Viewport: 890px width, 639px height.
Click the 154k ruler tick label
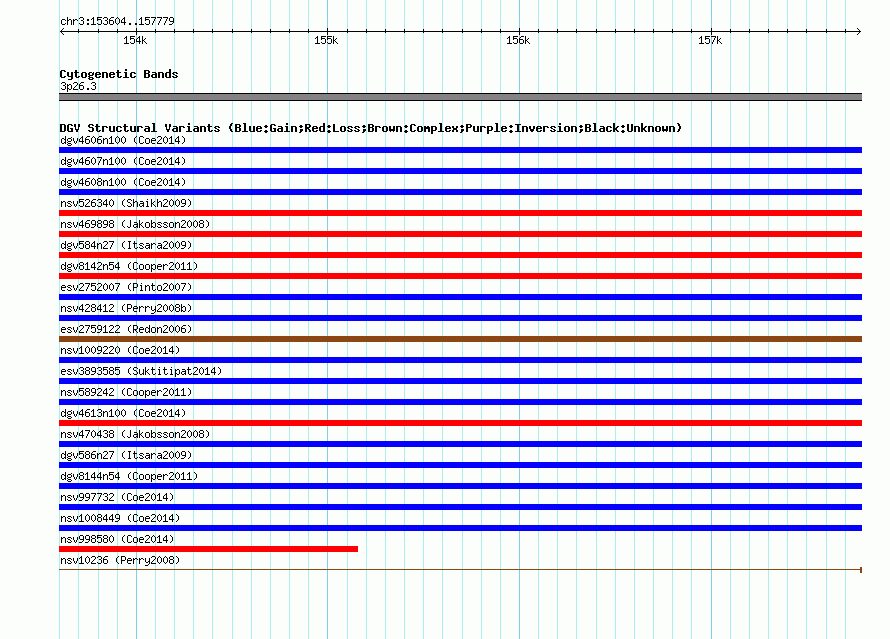point(135,40)
